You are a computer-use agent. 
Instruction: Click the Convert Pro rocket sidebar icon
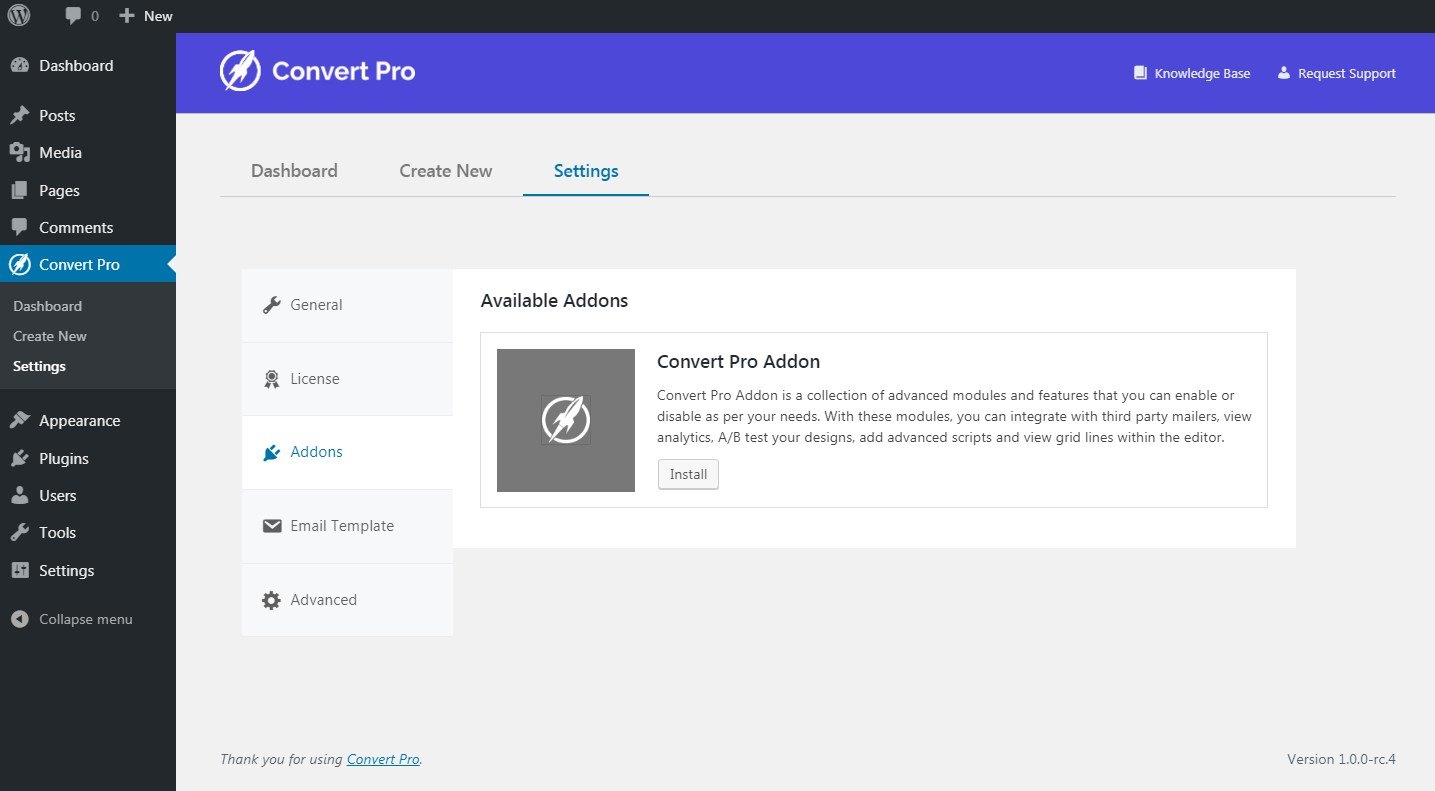pyautogui.click(x=19, y=265)
